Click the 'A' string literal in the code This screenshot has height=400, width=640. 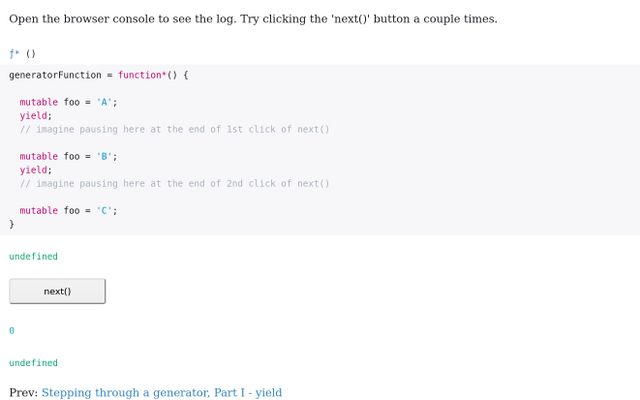[104, 102]
